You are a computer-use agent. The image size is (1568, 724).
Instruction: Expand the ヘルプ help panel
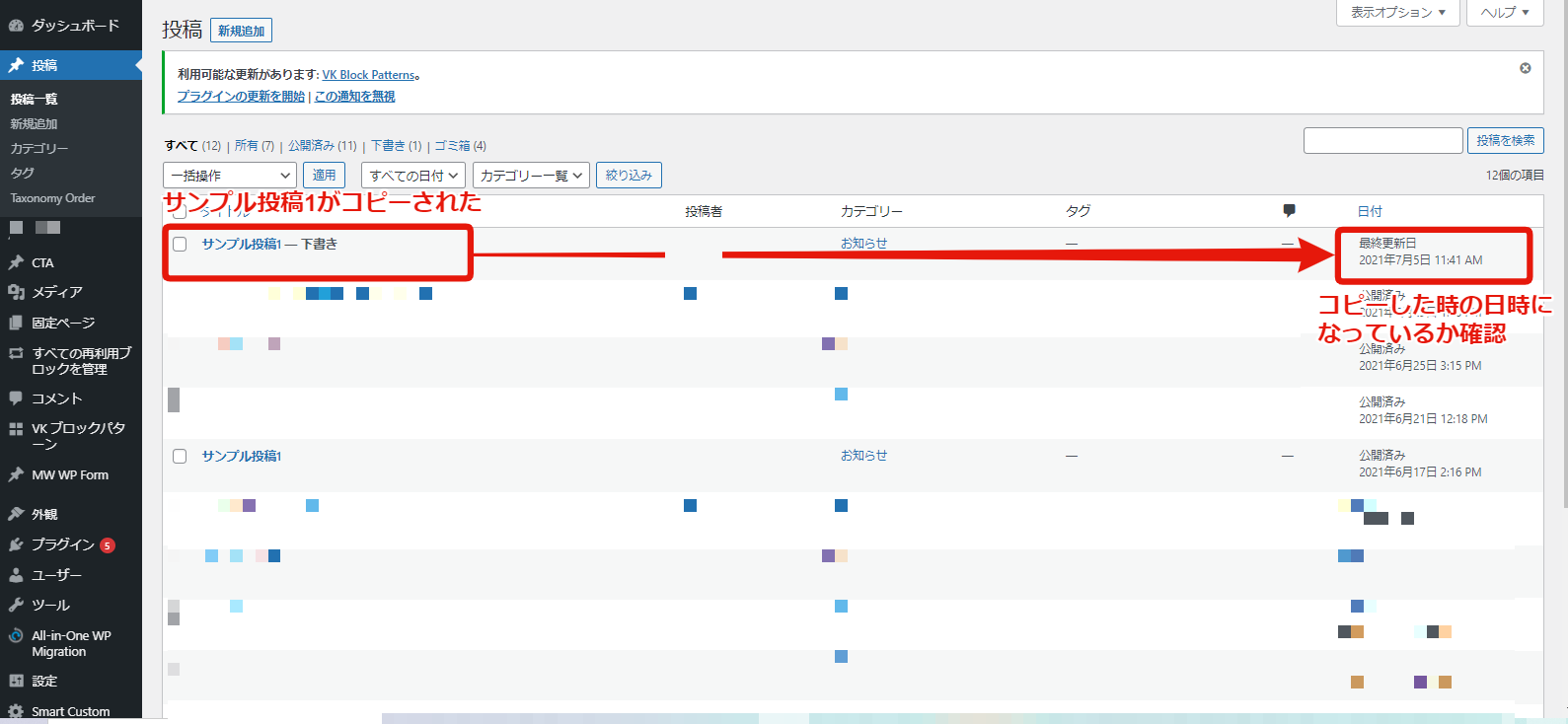pos(1504,12)
